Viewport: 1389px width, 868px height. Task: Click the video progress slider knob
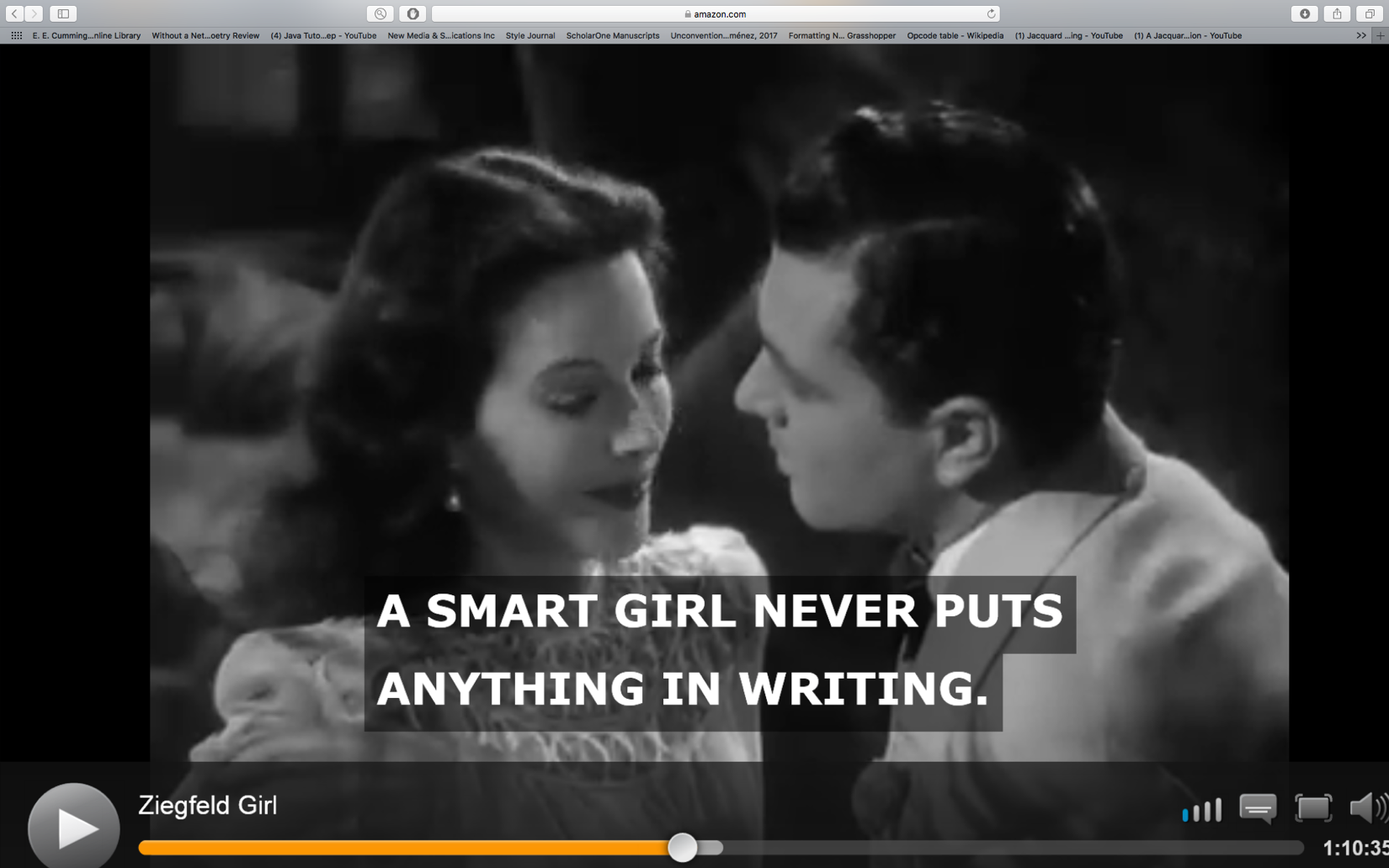coord(683,847)
